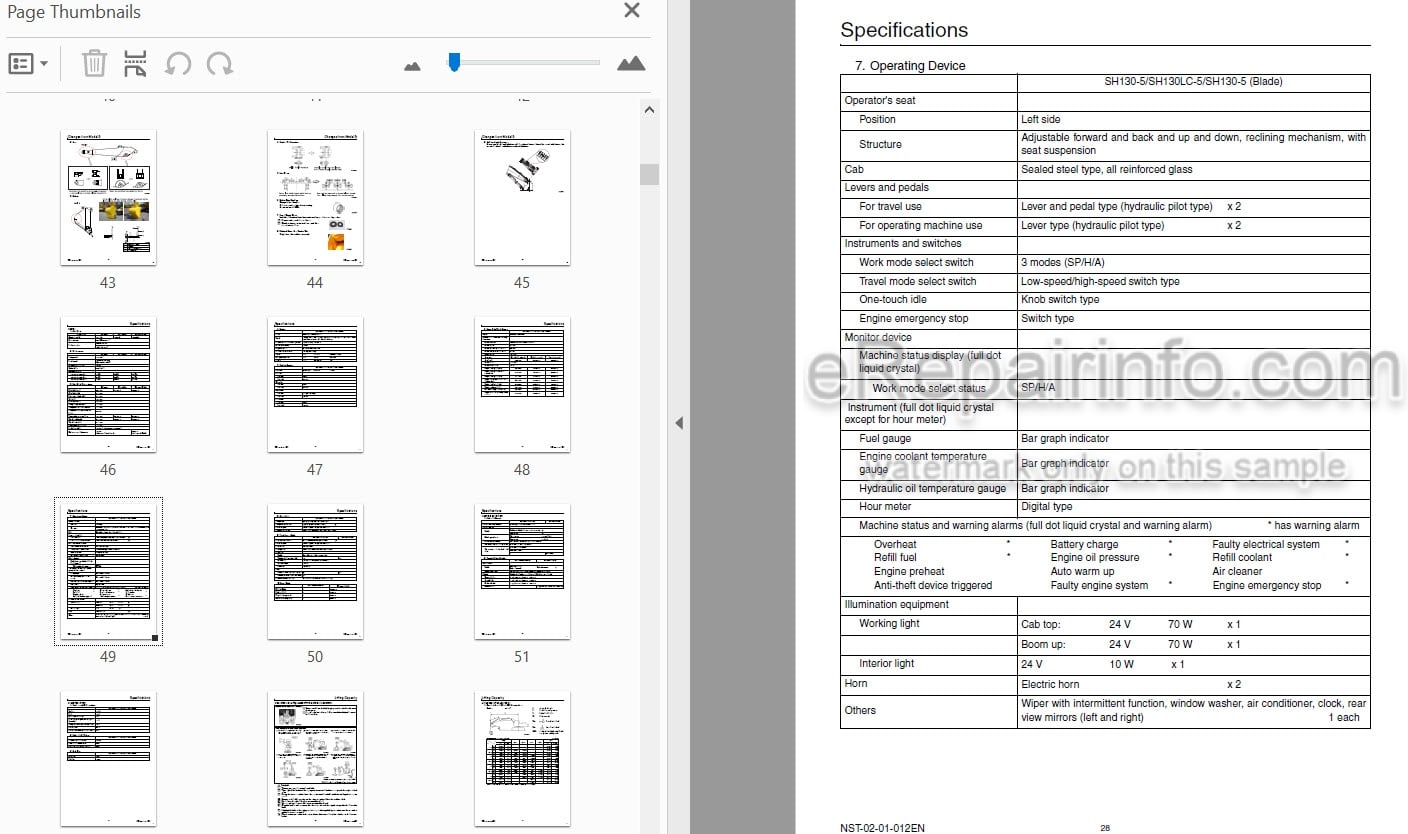Open page 47 thumbnail
This screenshot has width=1408, height=834.
click(x=315, y=385)
